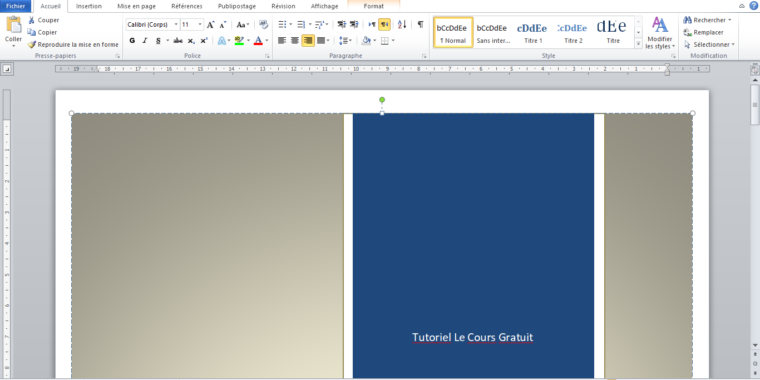The width and height of the screenshot is (760, 380).
Task: Toggle right-to-left text direction (highlighted)
Action: coord(384,24)
